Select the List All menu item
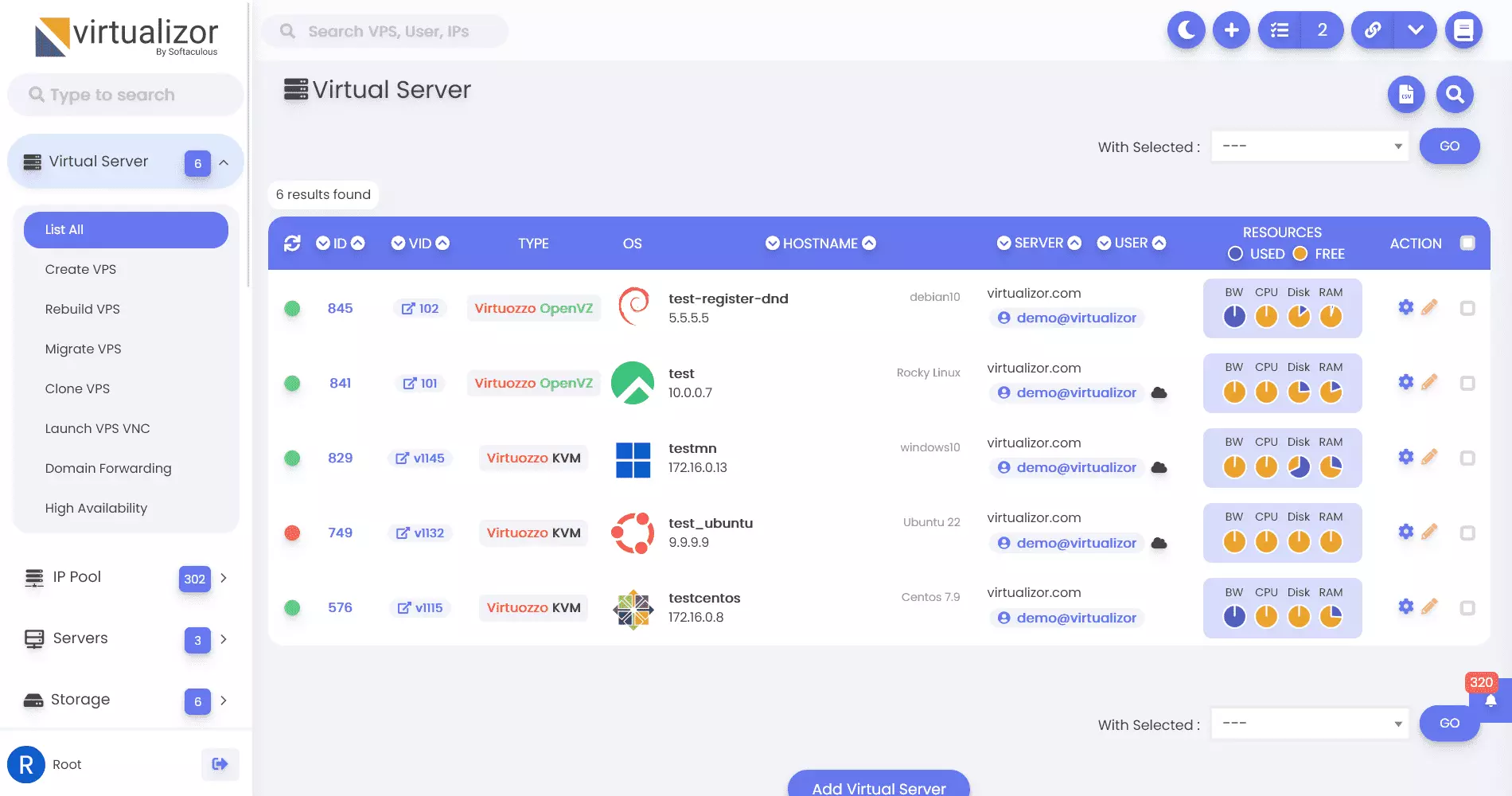The height and width of the screenshot is (796, 1512). 126,229
